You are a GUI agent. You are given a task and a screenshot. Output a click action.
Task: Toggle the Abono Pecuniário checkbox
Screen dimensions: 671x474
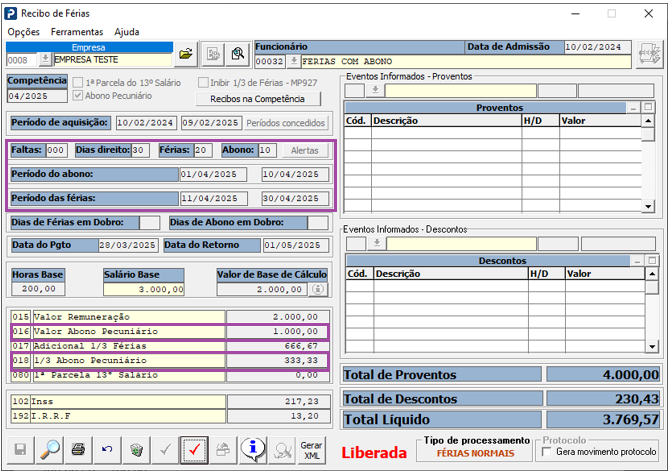point(78,95)
